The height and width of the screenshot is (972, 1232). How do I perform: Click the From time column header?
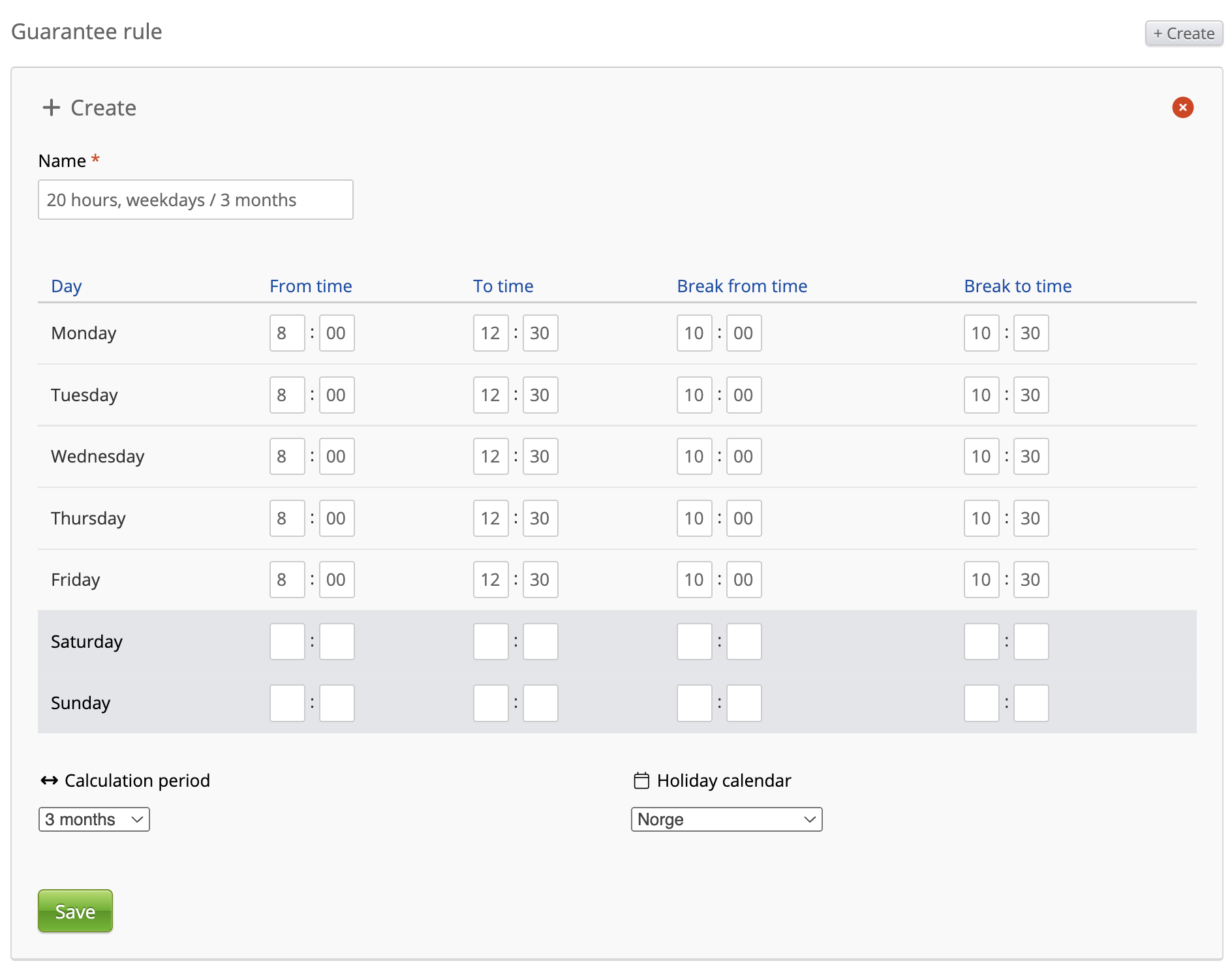click(x=311, y=286)
